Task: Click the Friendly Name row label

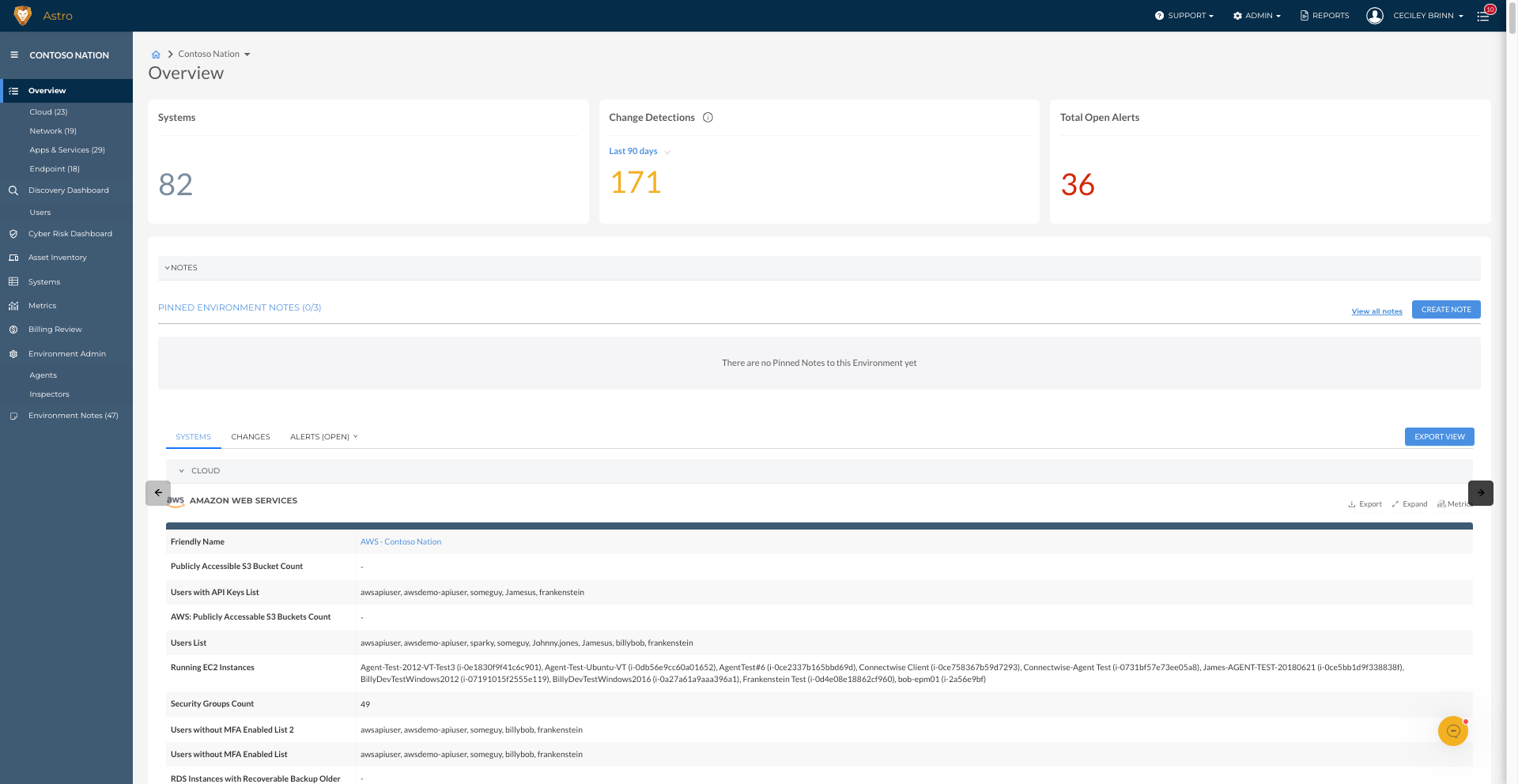Action: click(198, 542)
